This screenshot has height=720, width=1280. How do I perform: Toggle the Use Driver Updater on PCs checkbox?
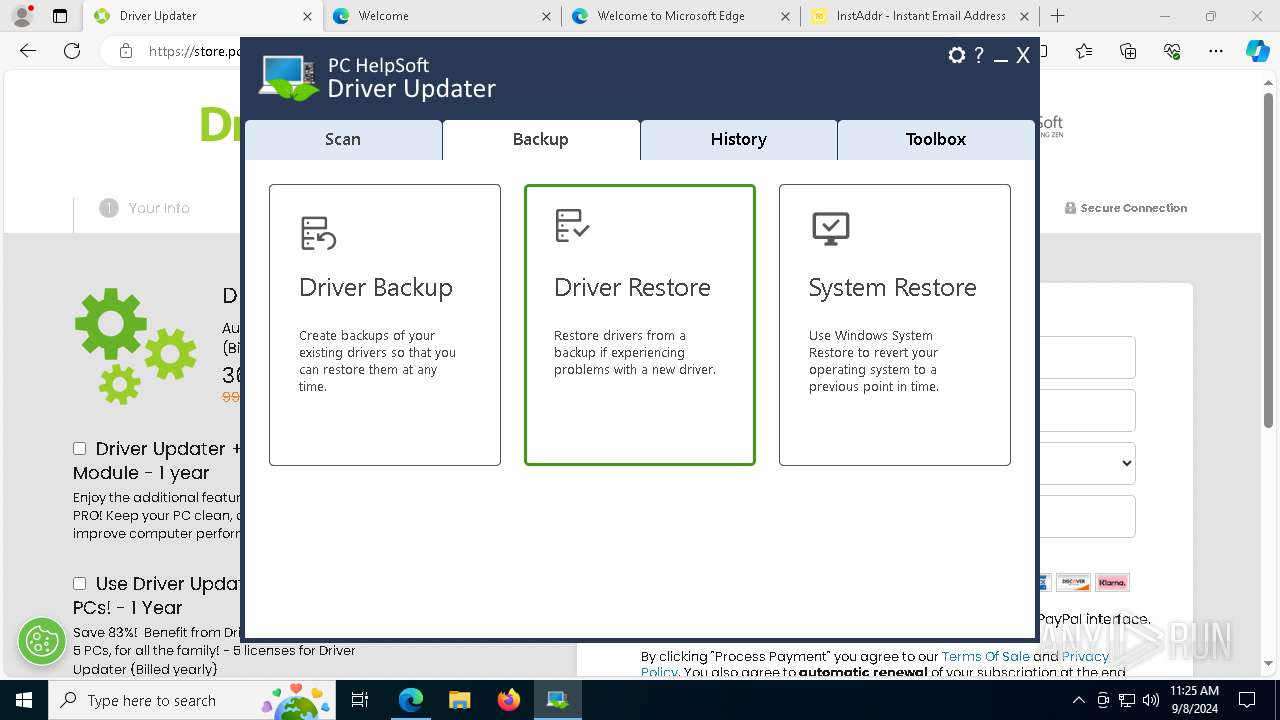(80, 583)
